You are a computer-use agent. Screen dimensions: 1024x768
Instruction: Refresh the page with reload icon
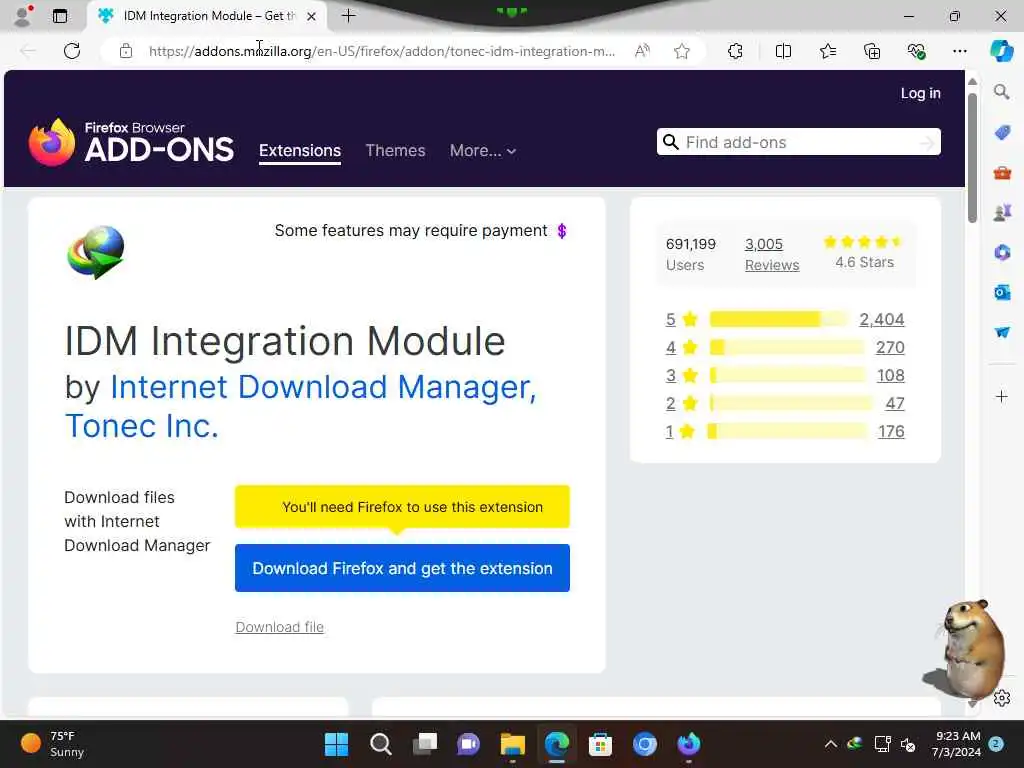click(x=72, y=51)
